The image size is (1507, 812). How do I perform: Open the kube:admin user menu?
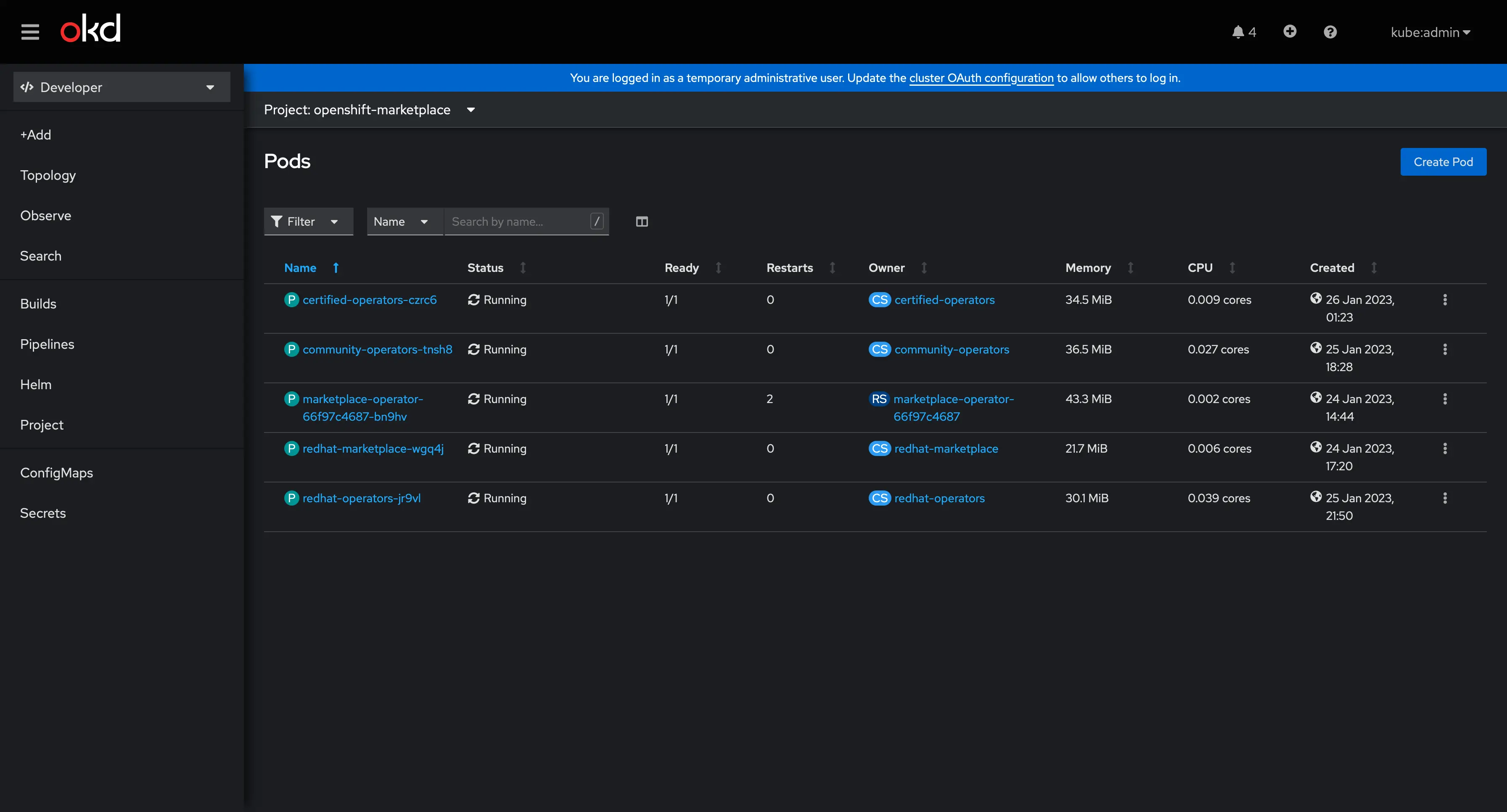1430,32
